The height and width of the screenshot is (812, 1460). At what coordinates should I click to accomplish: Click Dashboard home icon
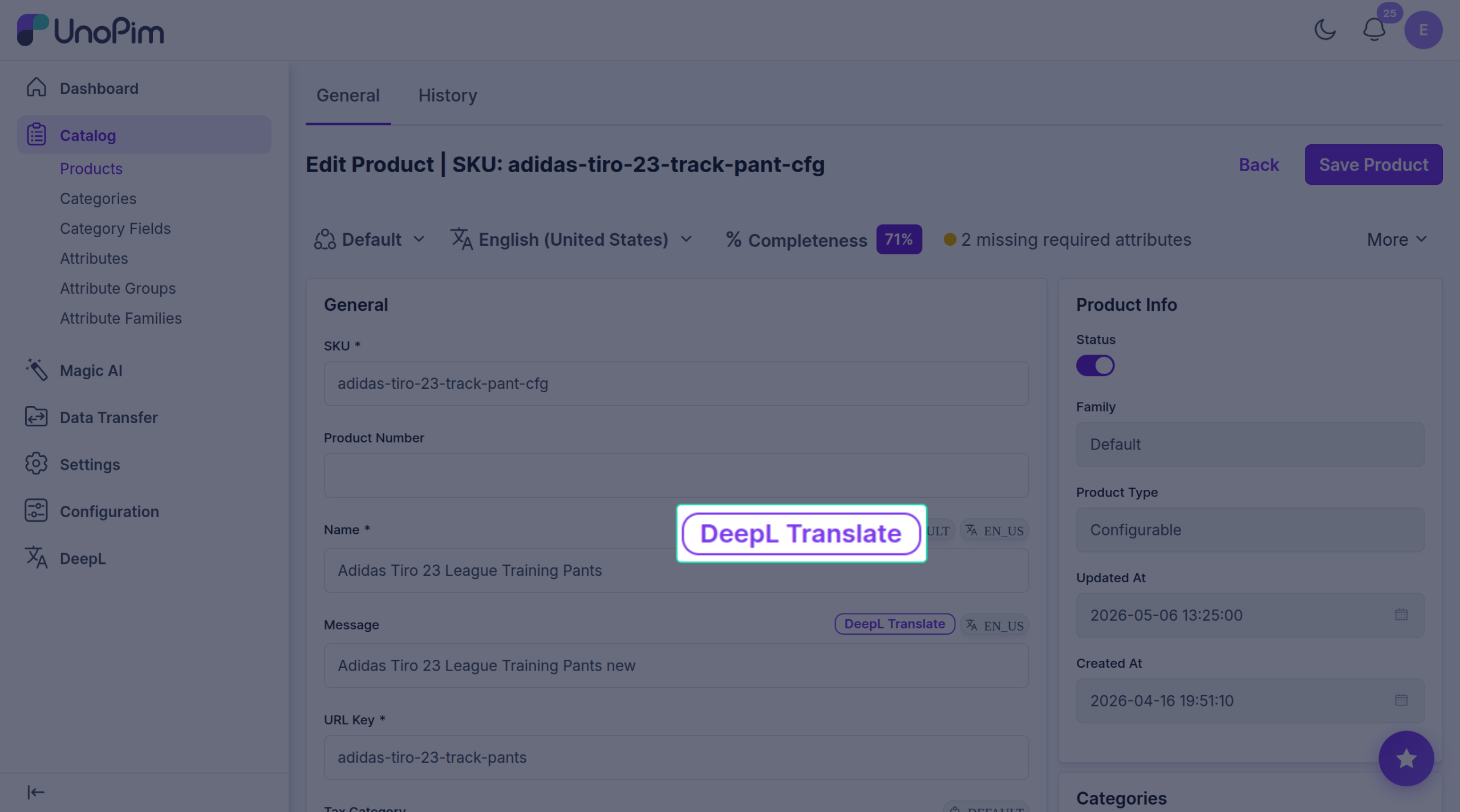point(36,87)
